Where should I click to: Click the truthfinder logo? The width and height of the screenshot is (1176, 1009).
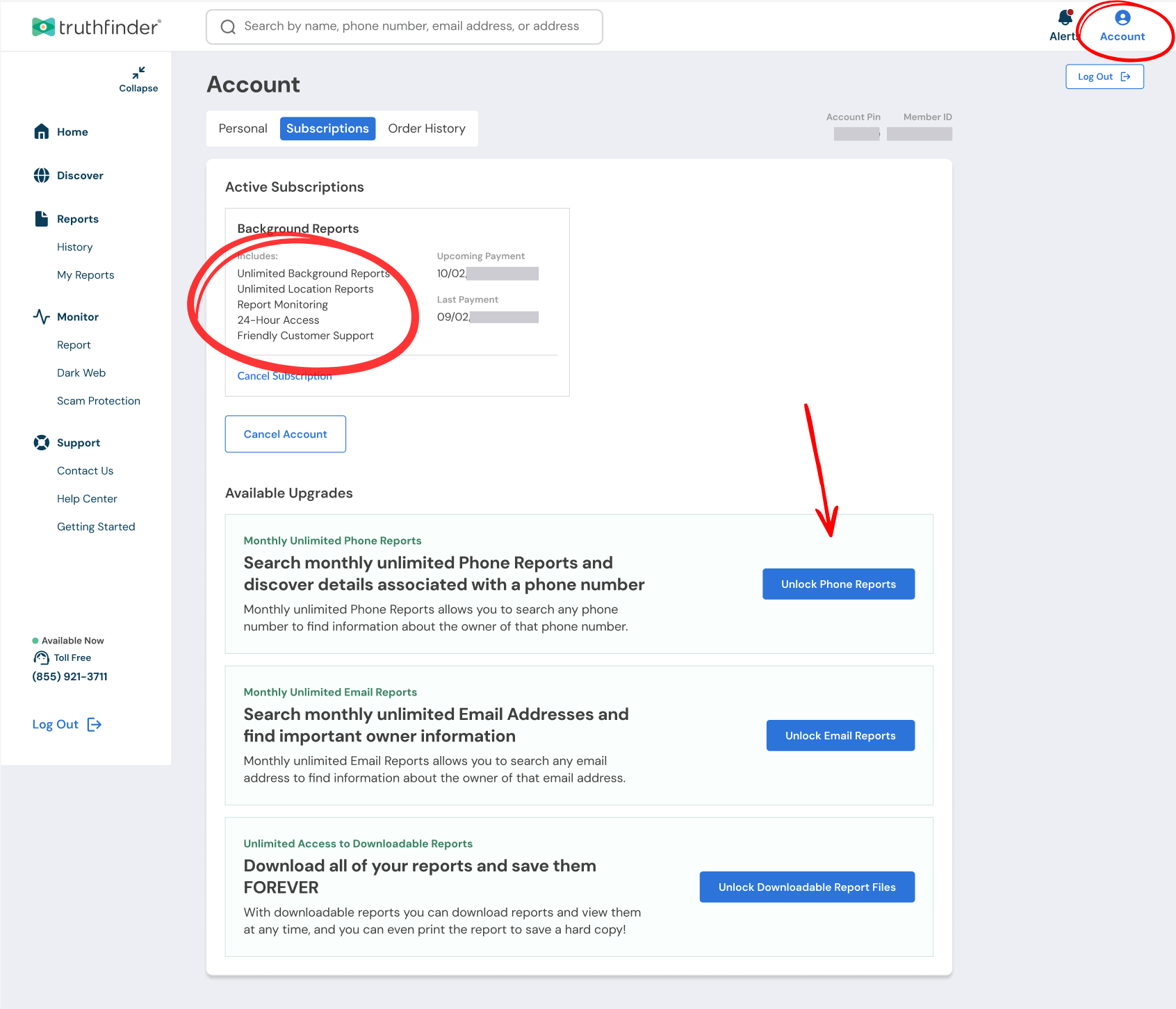tap(97, 27)
